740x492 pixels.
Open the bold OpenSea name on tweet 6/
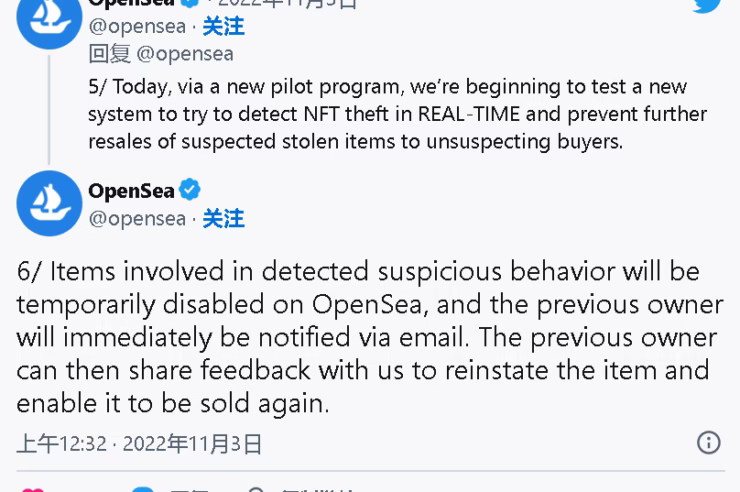tap(132, 191)
